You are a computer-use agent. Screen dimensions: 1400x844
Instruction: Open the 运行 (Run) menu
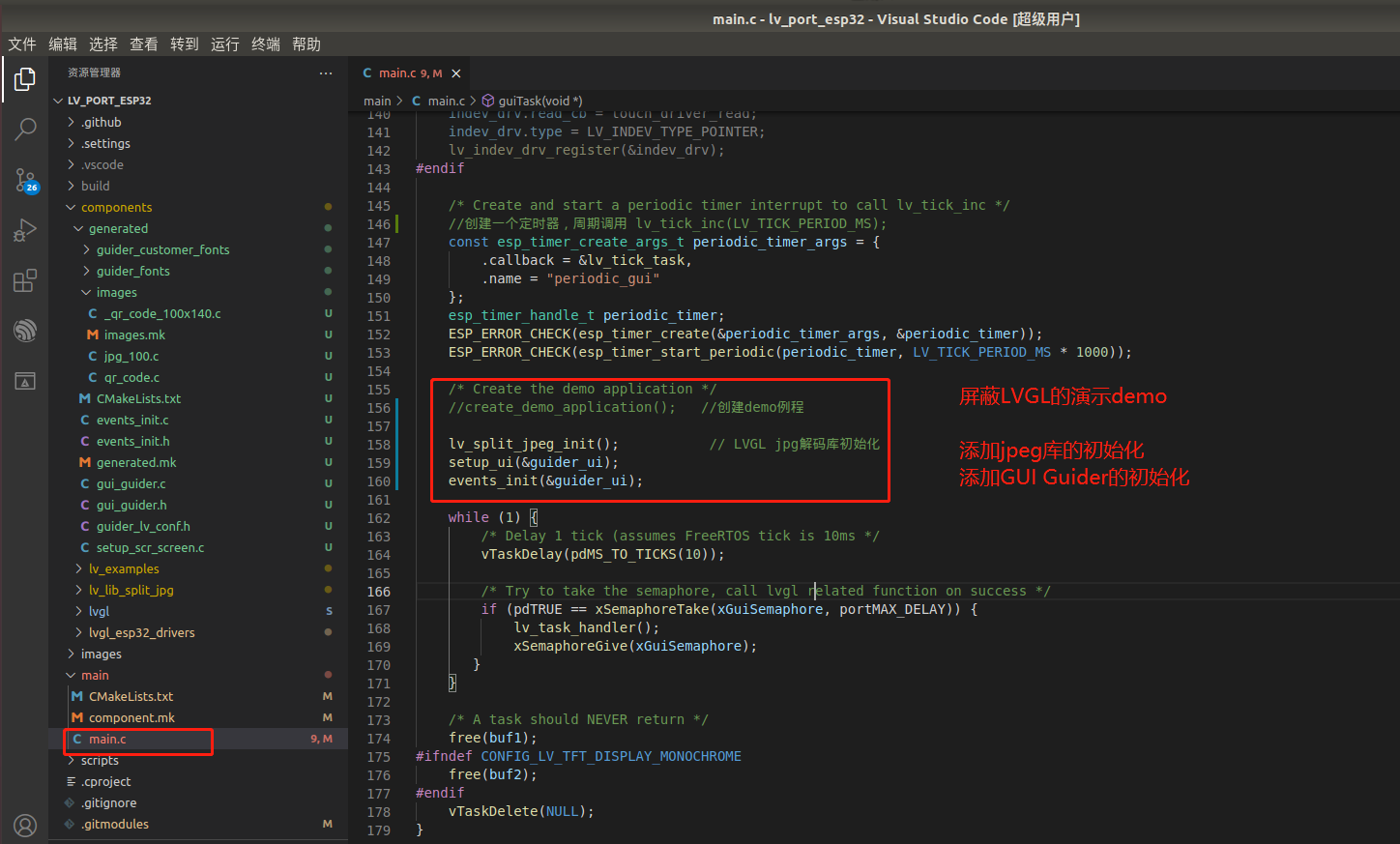coord(225,44)
